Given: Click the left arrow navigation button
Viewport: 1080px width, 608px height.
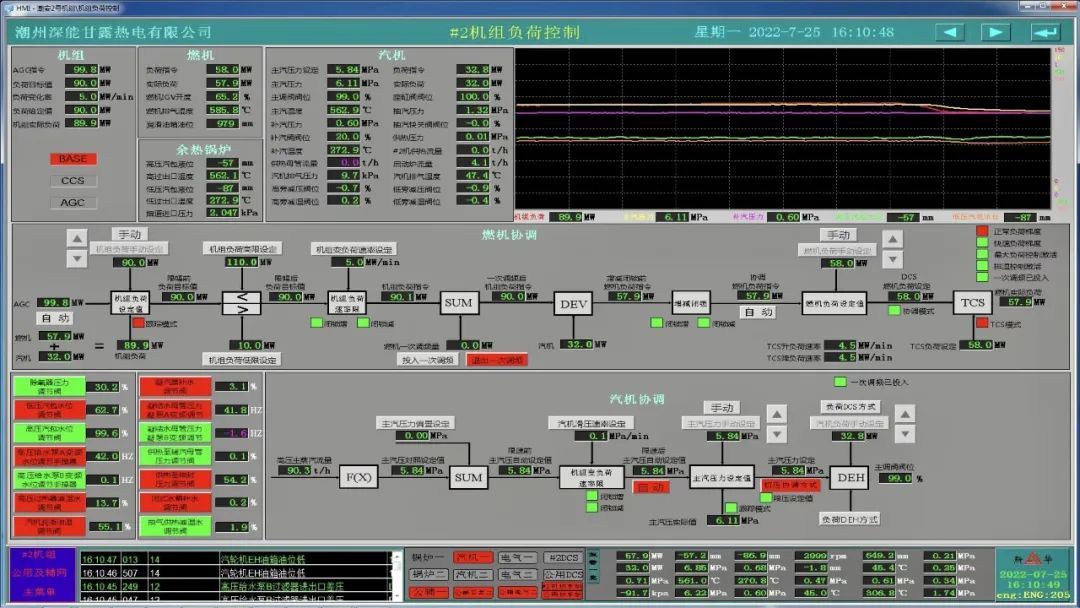Looking at the screenshot, I should pyautogui.click(x=949, y=32).
